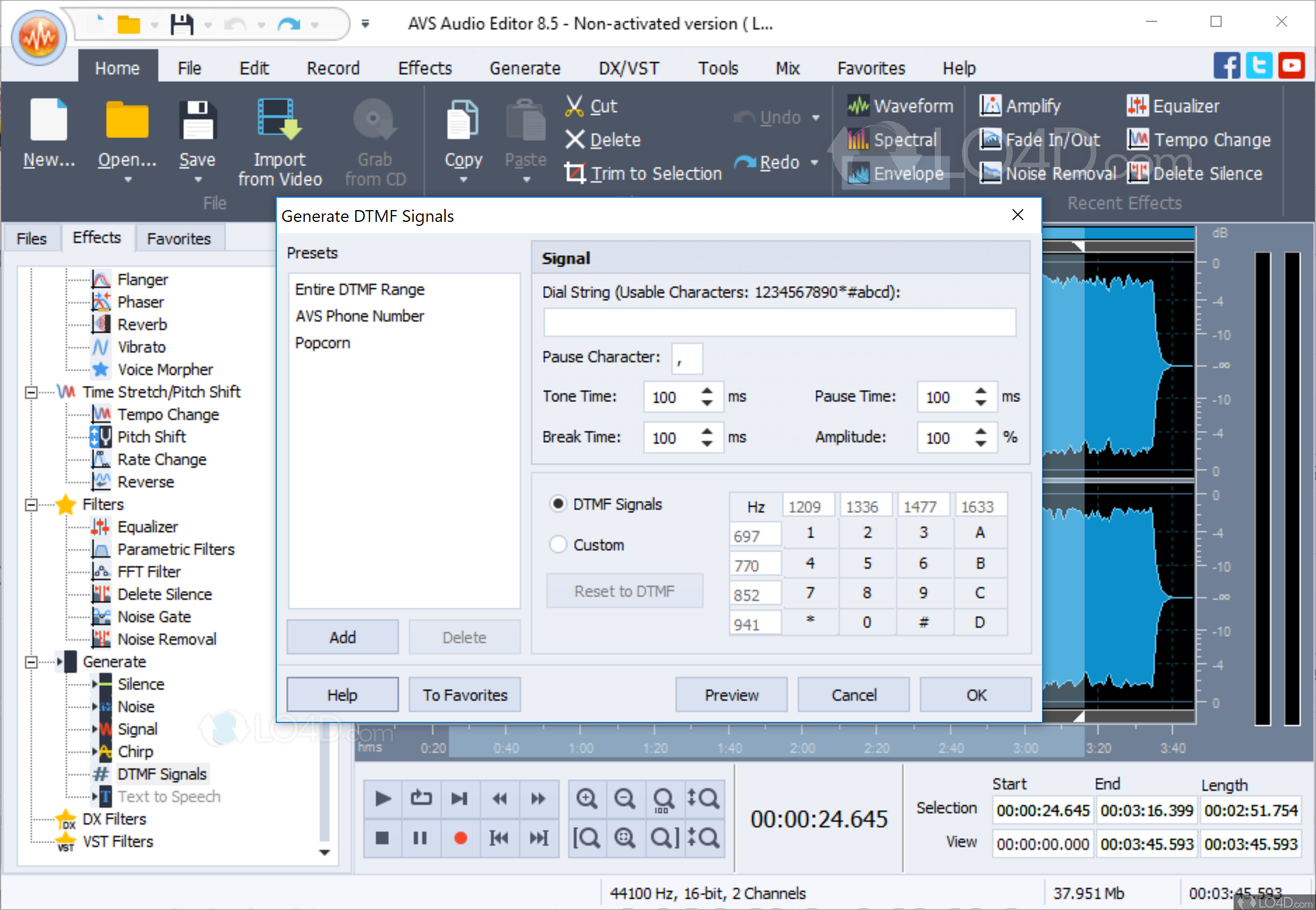Click the Help button in dialog
This screenshot has width=1316, height=910.
342,694
